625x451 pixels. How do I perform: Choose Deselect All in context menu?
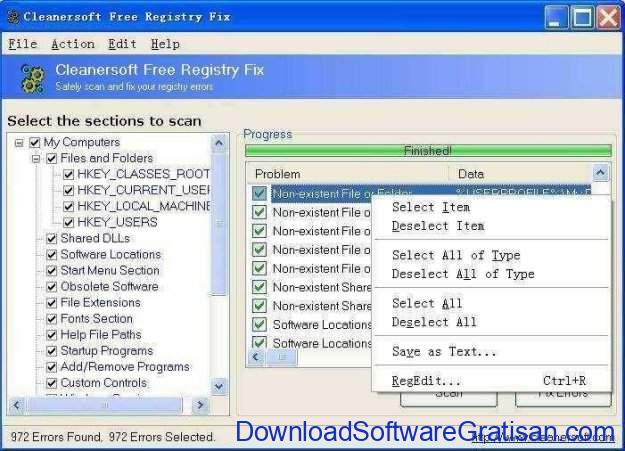(434, 322)
